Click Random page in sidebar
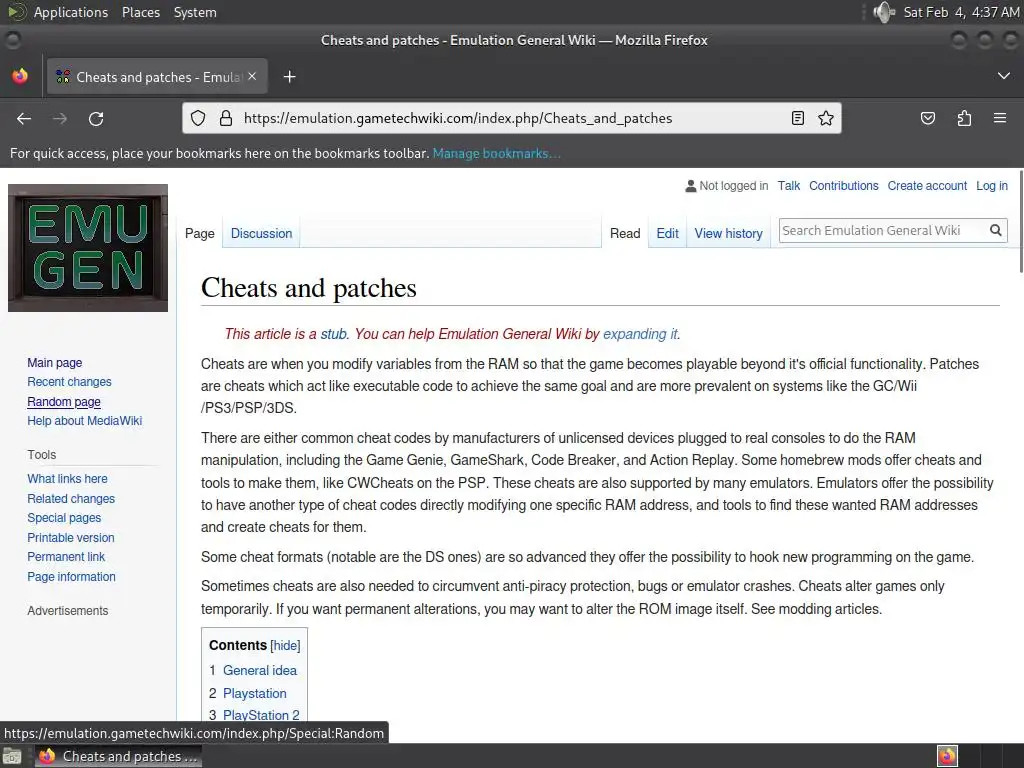This screenshot has width=1024, height=768. click(x=64, y=402)
